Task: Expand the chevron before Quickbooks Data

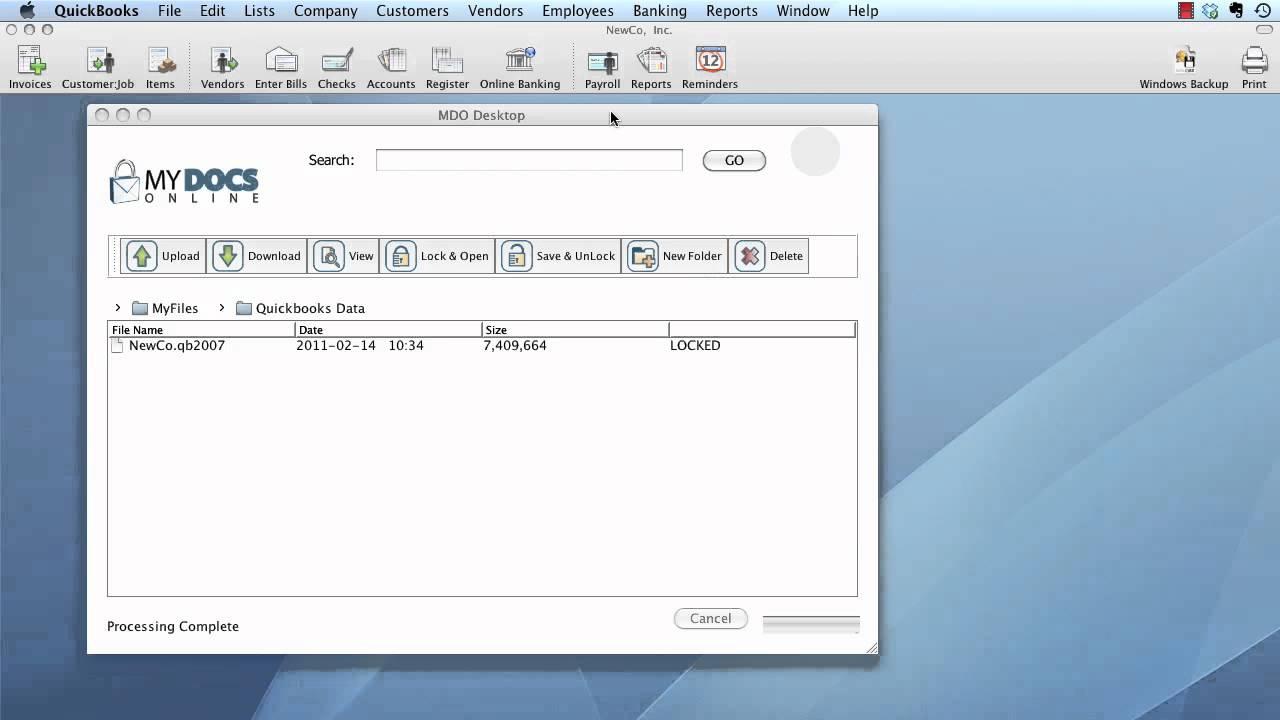Action: pos(222,308)
